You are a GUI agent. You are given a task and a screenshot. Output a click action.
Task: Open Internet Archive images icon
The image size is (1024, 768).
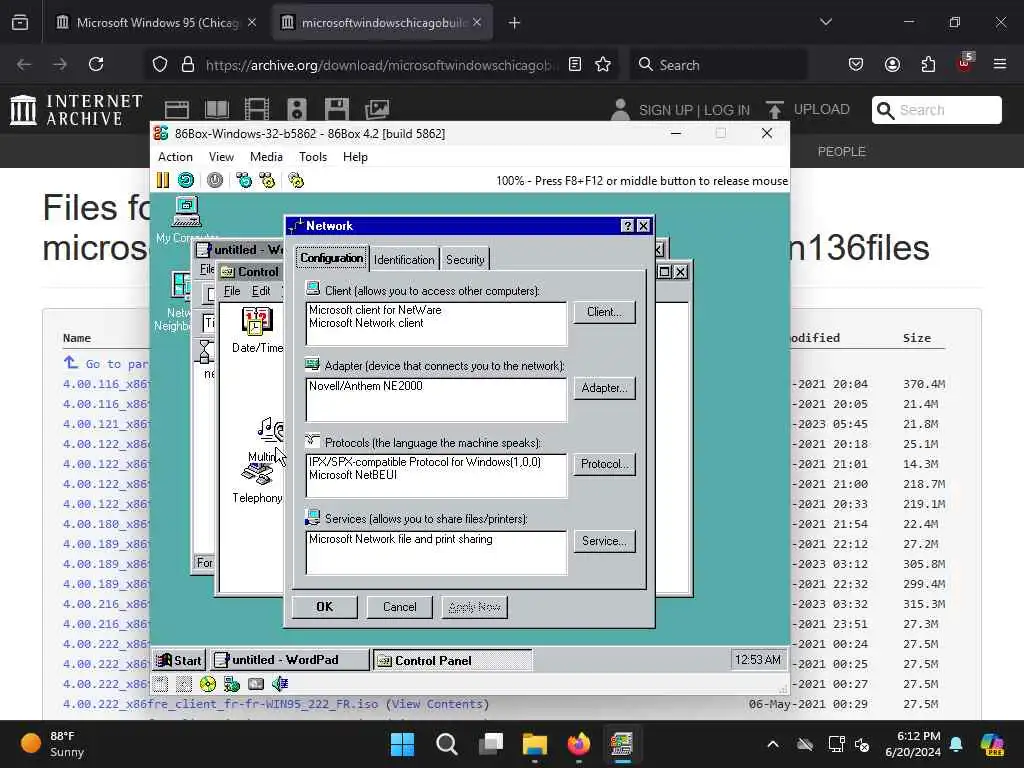377,109
